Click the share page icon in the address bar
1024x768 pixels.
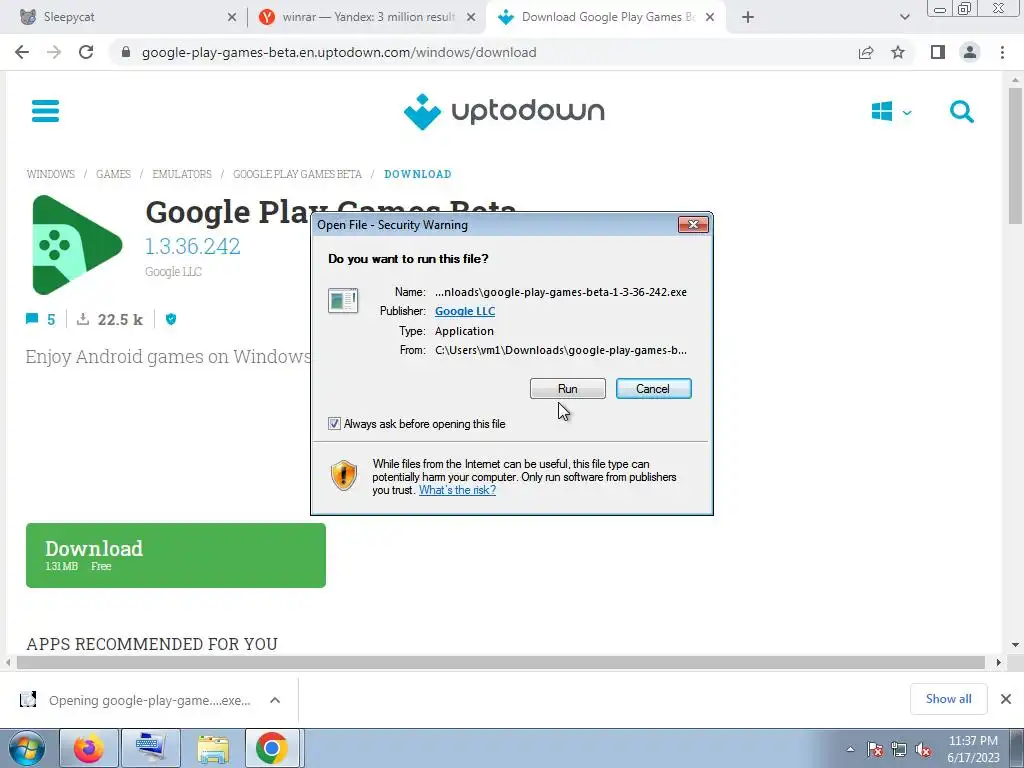(x=866, y=52)
